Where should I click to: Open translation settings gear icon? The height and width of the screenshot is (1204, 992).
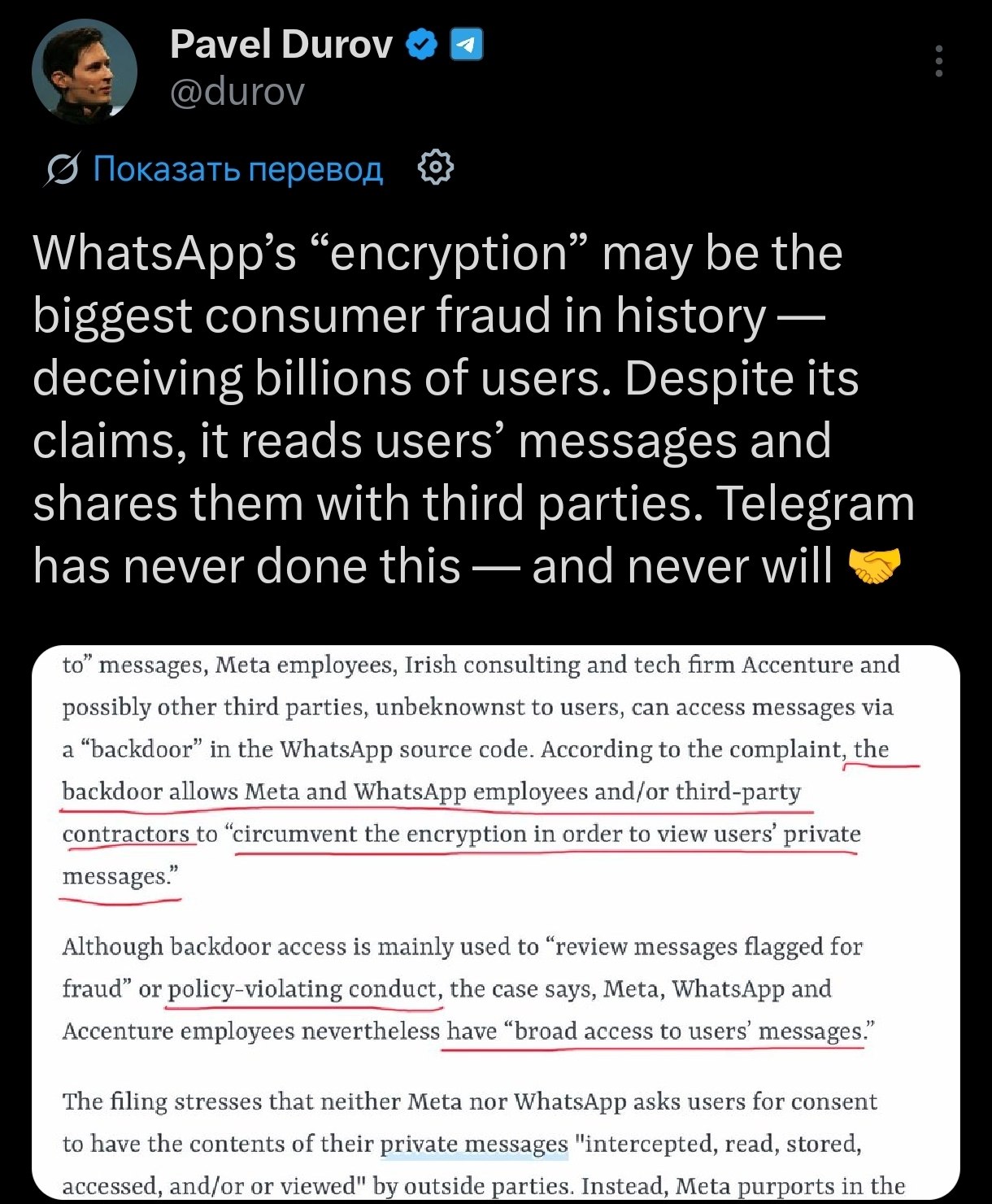[x=435, y=168]
